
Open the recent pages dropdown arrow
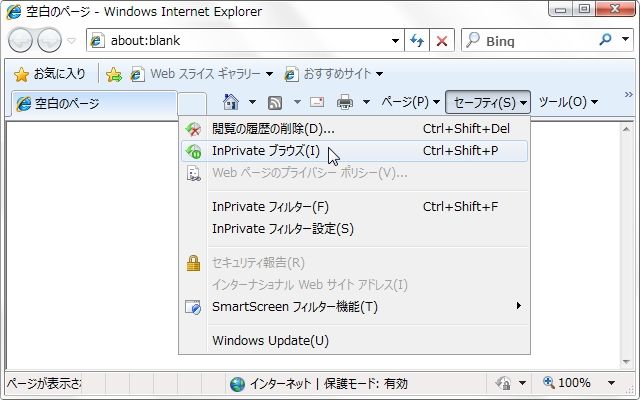tap(71, 40)
